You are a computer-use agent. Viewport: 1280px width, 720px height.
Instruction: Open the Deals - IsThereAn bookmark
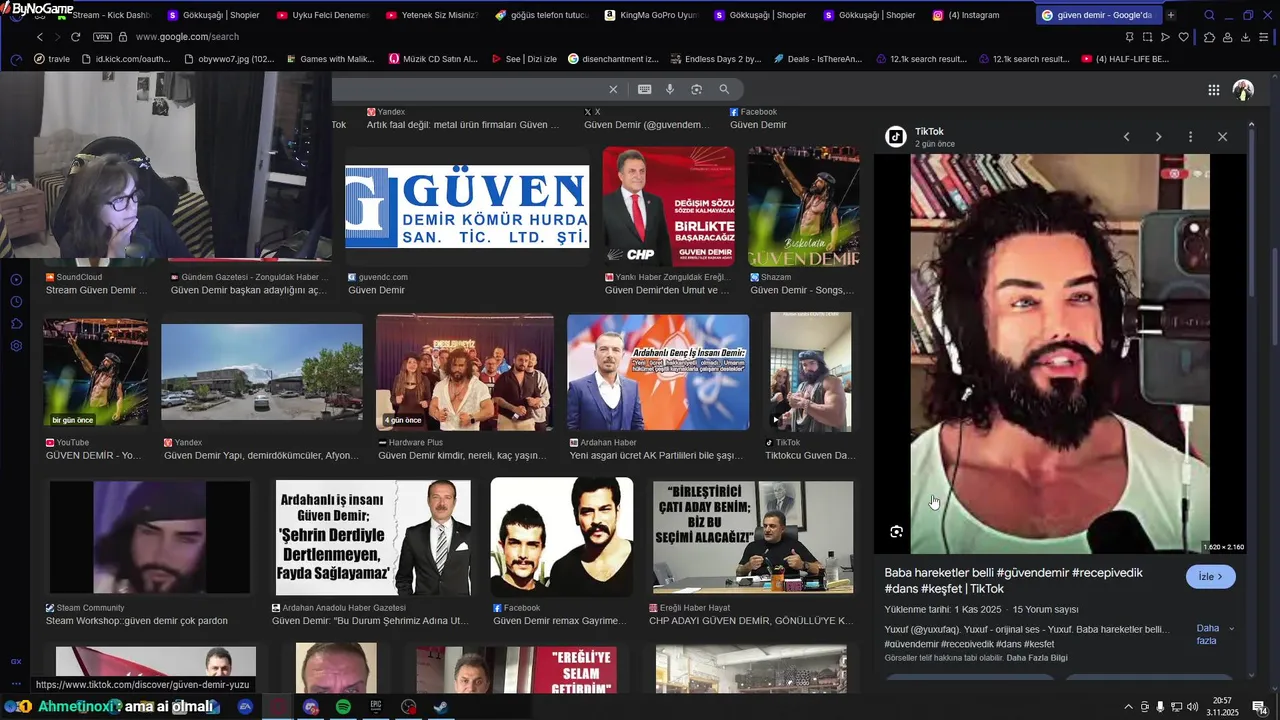click(818, 59)
